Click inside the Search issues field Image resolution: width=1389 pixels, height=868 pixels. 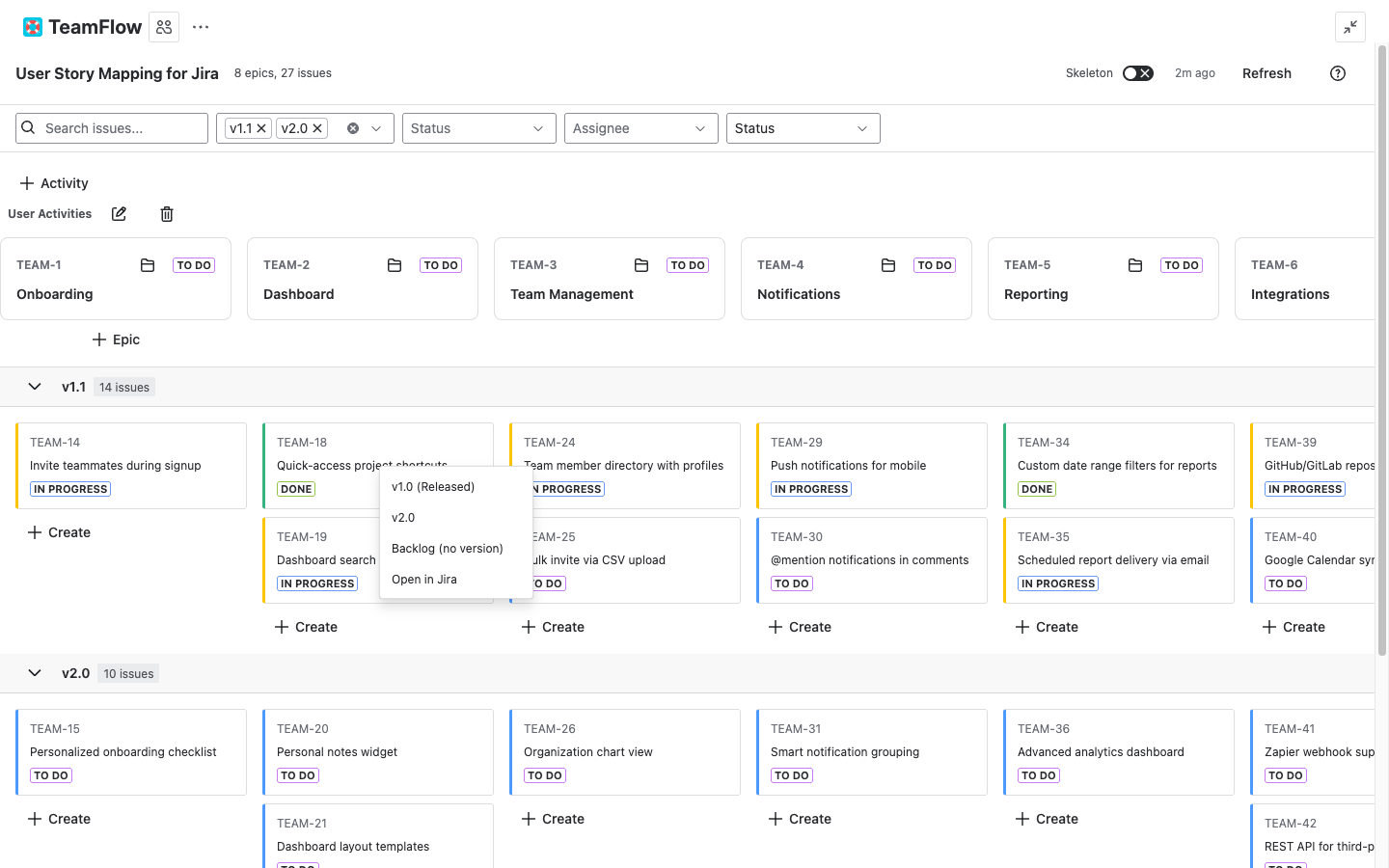[x=116, y=127]
